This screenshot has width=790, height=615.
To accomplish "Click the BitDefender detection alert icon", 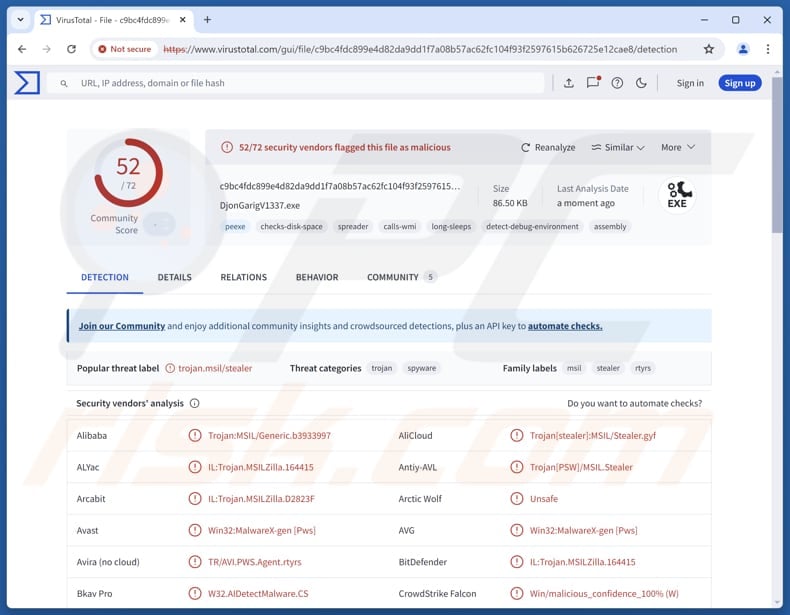I will tap(516, 562).
